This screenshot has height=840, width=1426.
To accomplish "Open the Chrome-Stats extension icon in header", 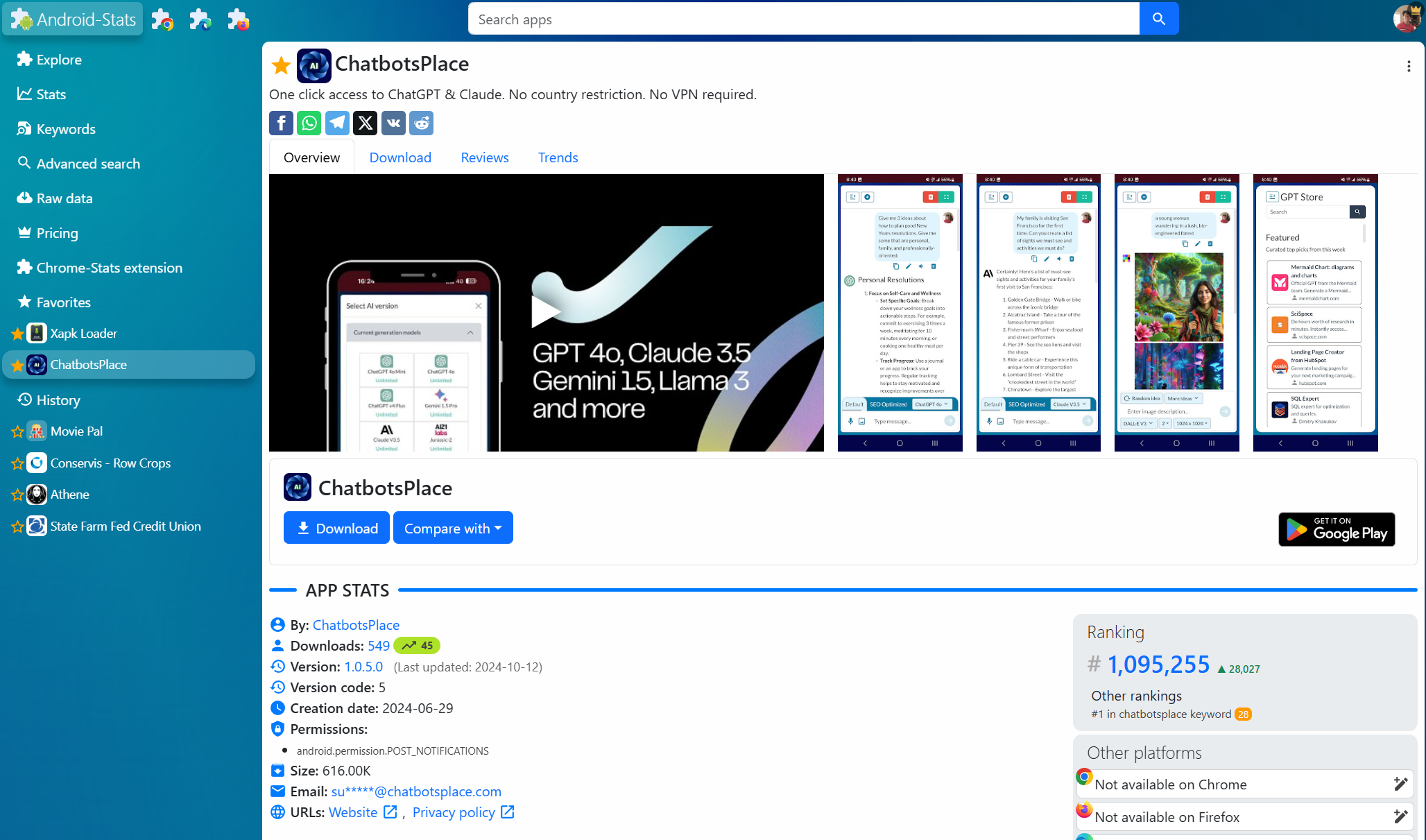I will click(x=162, y=19).
